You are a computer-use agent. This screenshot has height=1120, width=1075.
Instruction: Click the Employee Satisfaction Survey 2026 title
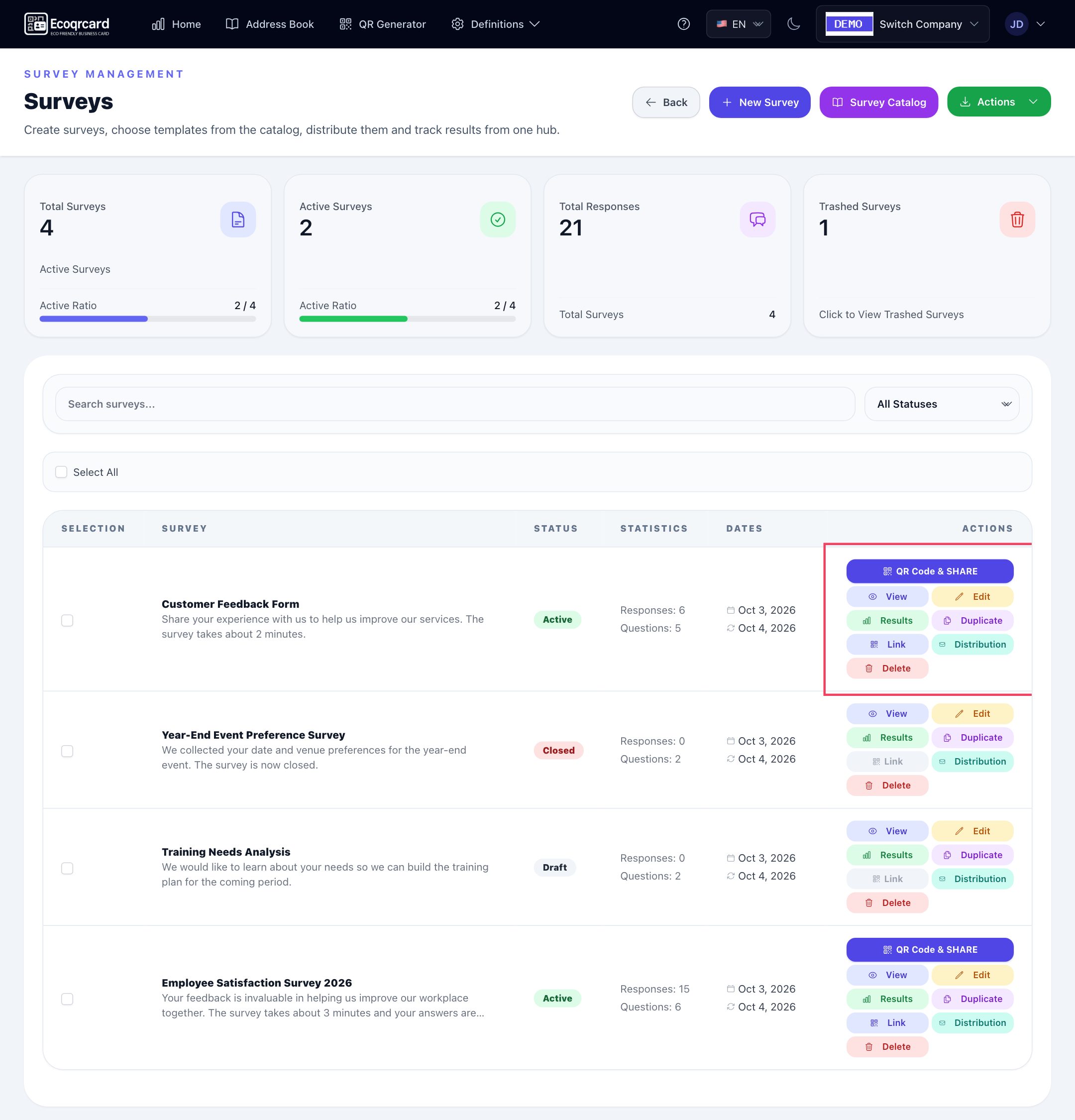click(256, 983)
